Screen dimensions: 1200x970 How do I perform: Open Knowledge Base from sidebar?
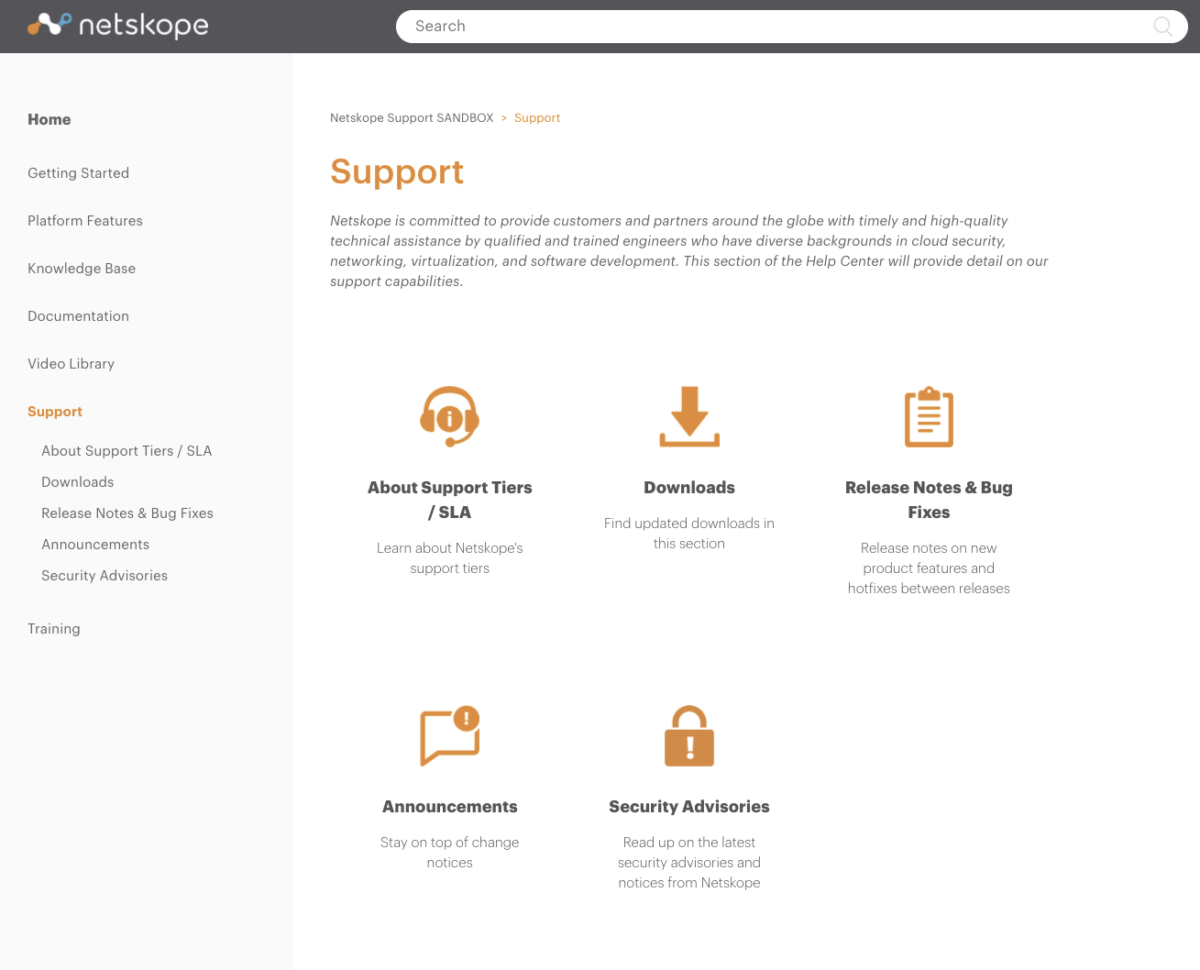click(81, 269)
